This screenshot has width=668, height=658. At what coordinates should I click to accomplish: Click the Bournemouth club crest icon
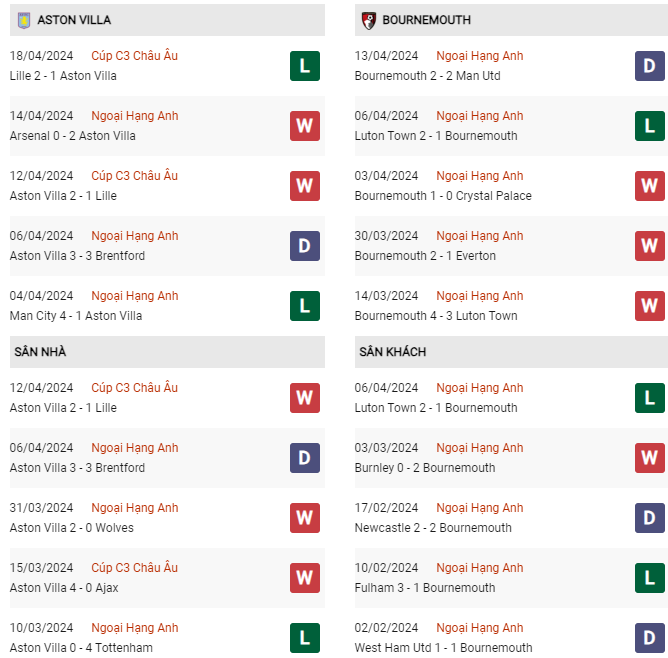pyautogui.click(x=369, y=20)
